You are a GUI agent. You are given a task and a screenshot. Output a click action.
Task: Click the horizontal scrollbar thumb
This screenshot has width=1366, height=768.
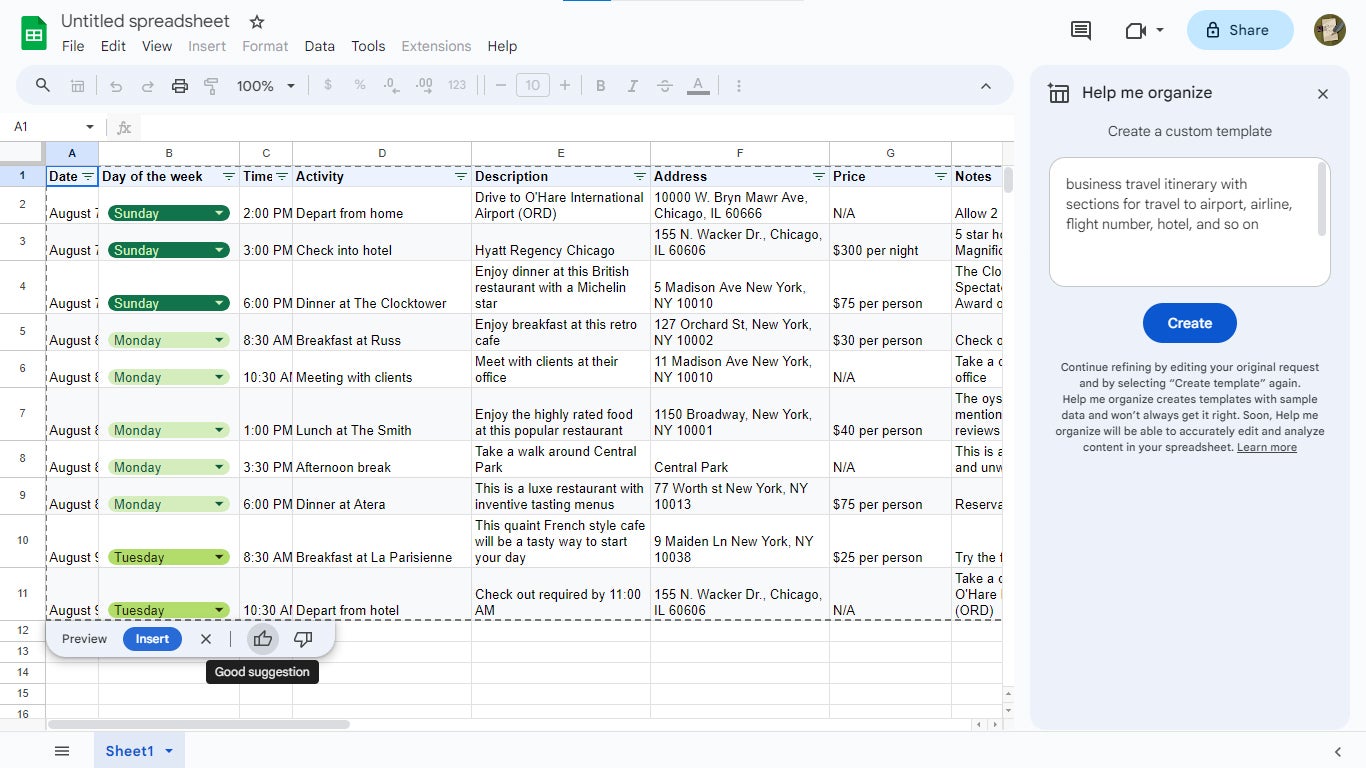[199, 724]
